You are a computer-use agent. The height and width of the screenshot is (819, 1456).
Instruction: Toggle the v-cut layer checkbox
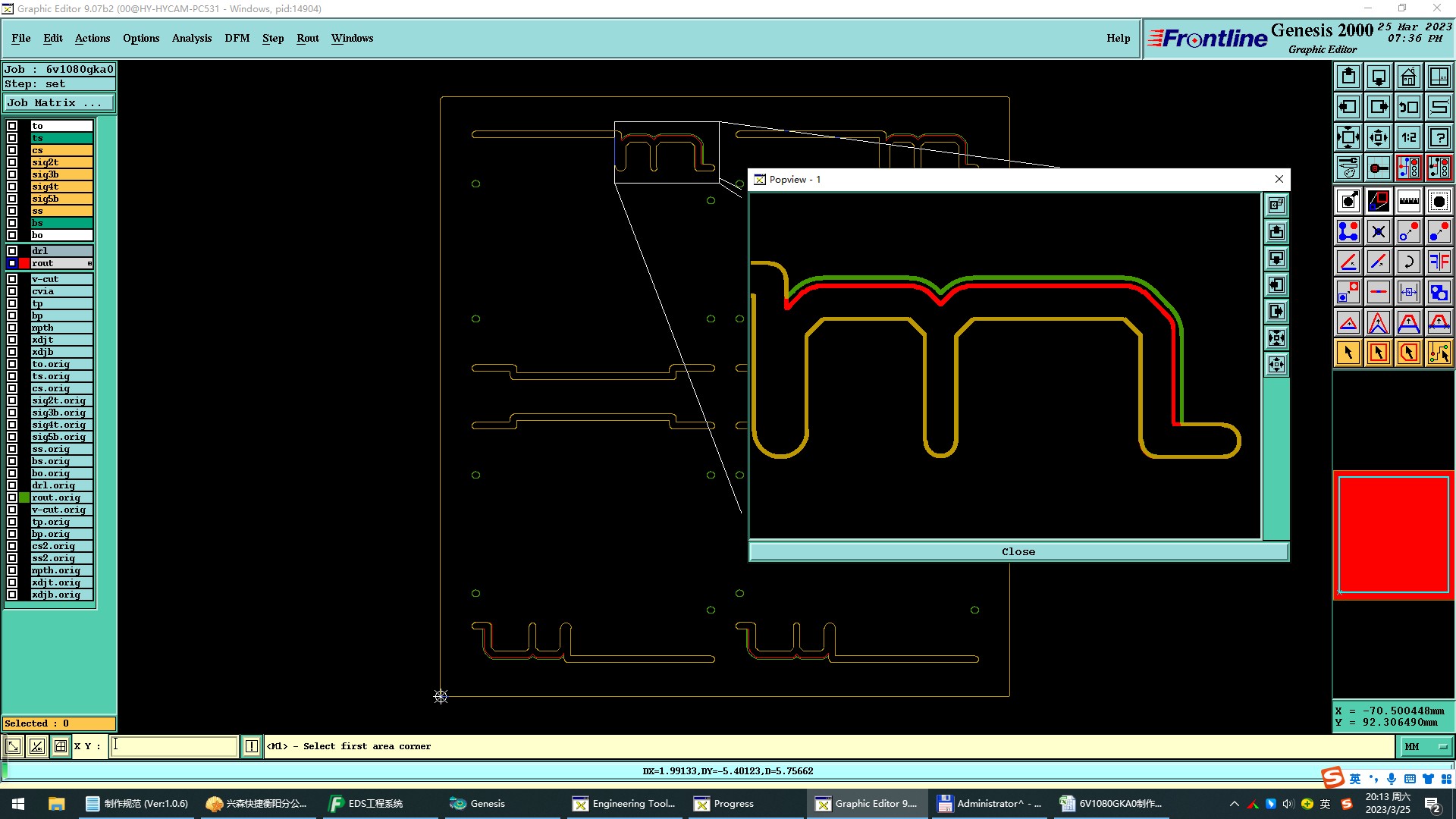(12, 279)
